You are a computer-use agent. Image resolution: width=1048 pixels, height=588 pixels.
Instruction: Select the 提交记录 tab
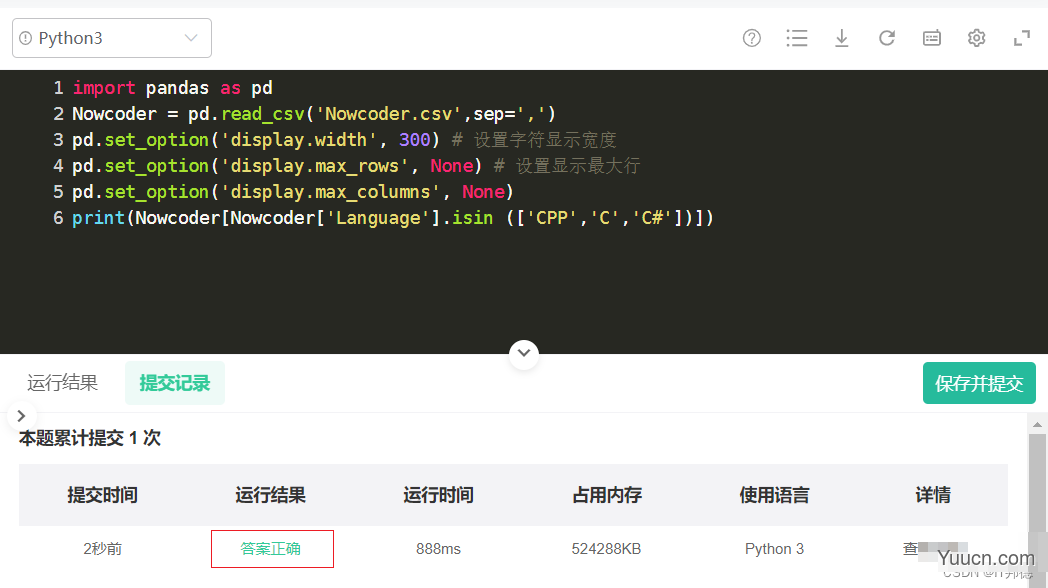(x=175, y=383)
